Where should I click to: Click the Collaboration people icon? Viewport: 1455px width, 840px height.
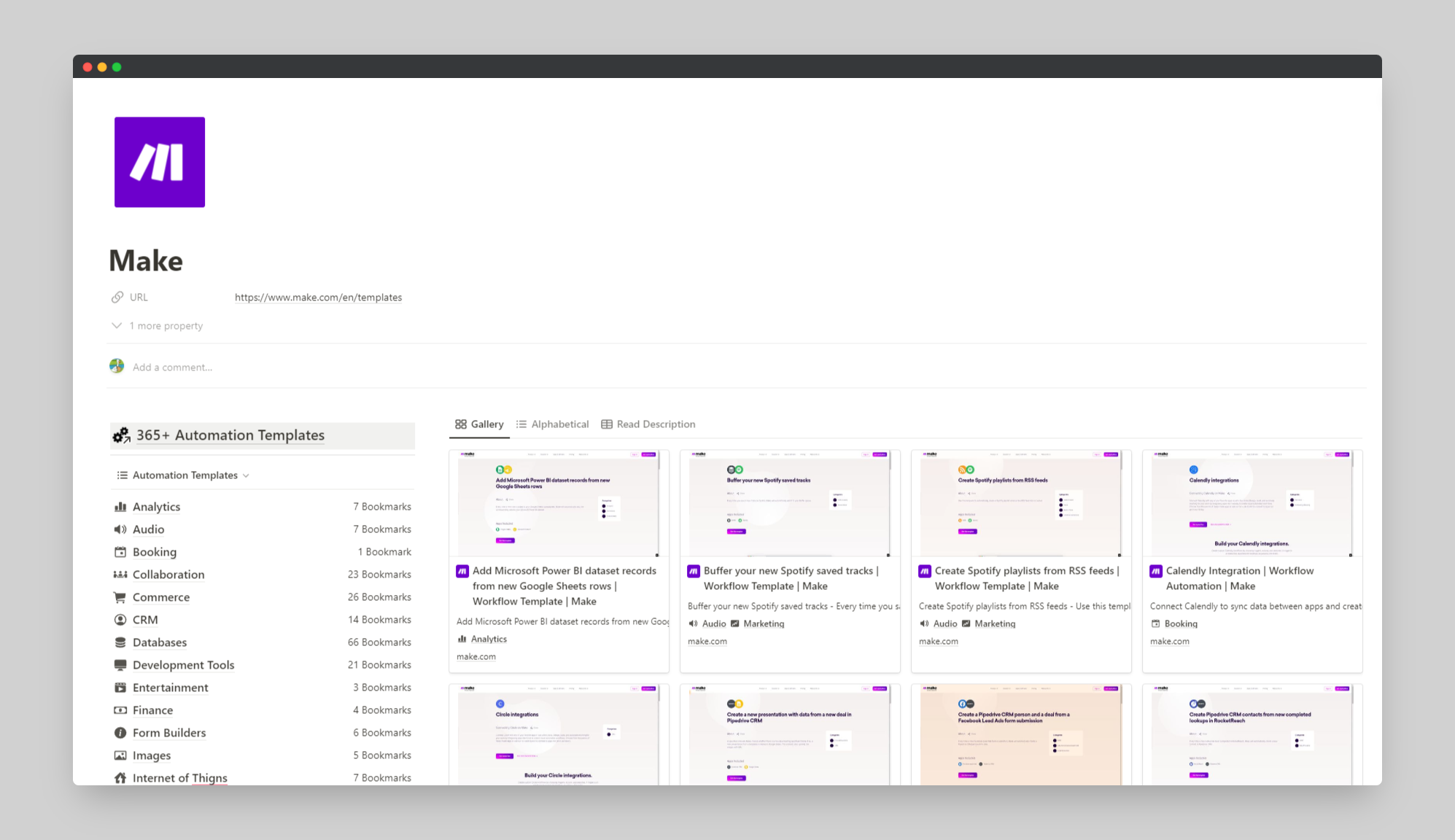click(x=120, y=575)
